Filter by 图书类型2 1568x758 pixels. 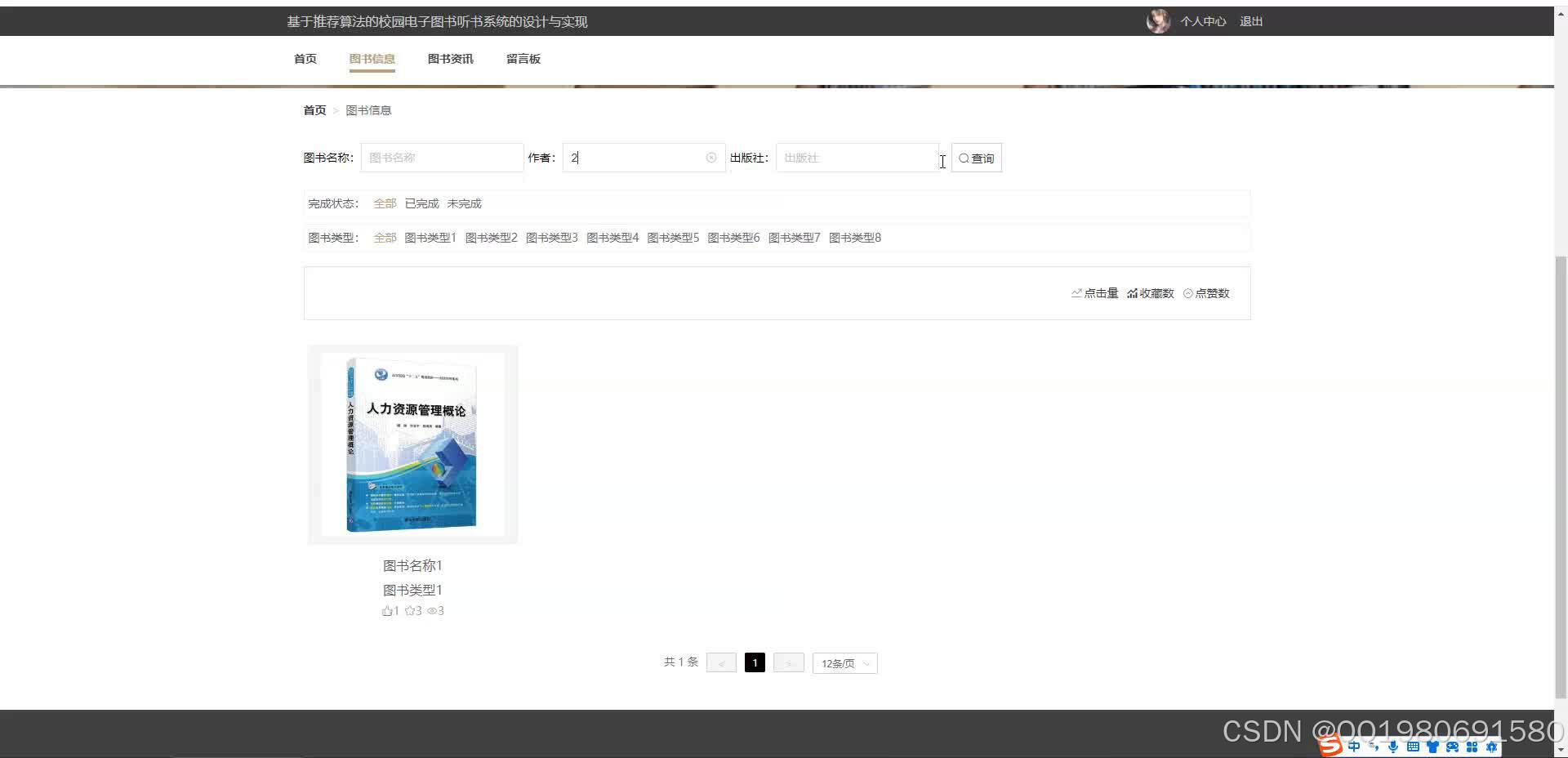pyautogui.click(x=491, y=238)
